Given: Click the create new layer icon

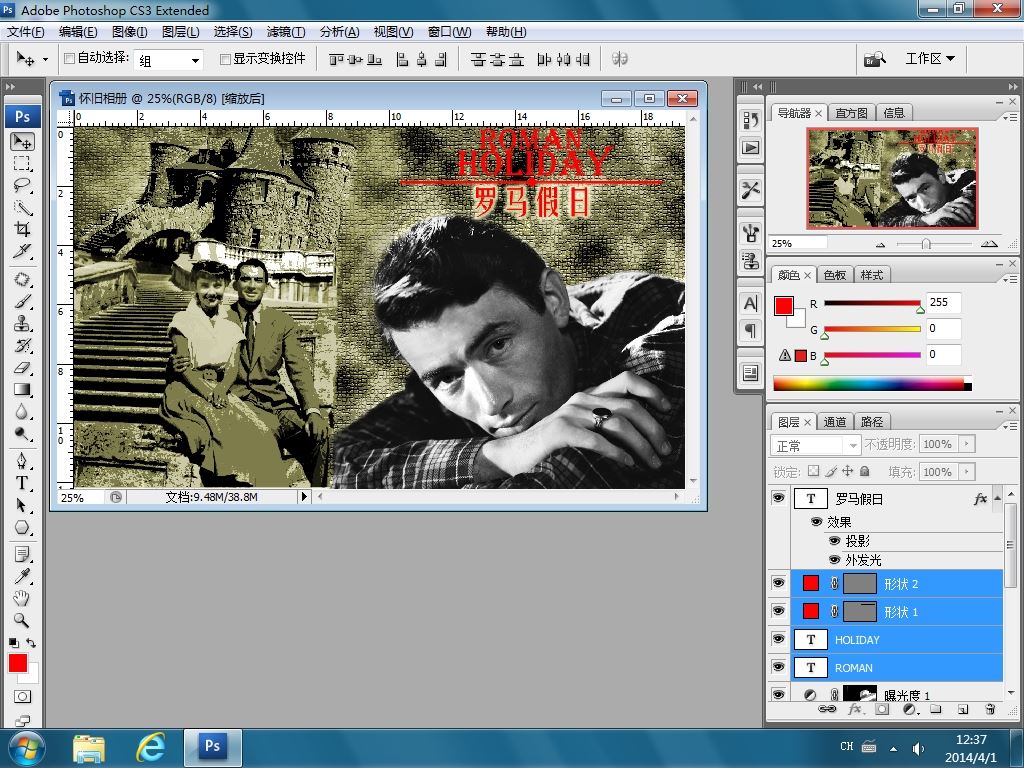Looking at the screenshot, I should coord(963,709).
